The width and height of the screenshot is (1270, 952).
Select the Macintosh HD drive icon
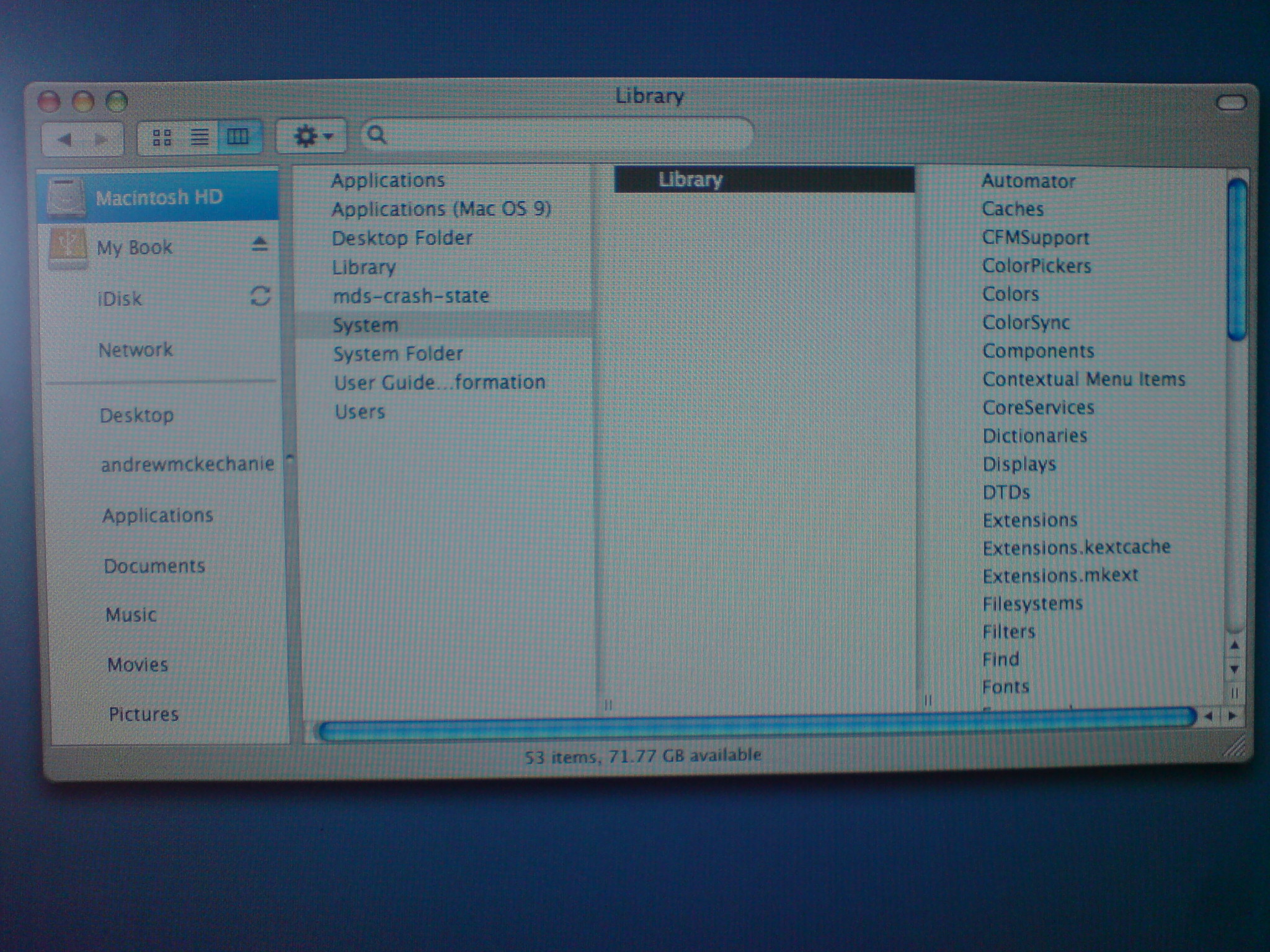[66, 198]
